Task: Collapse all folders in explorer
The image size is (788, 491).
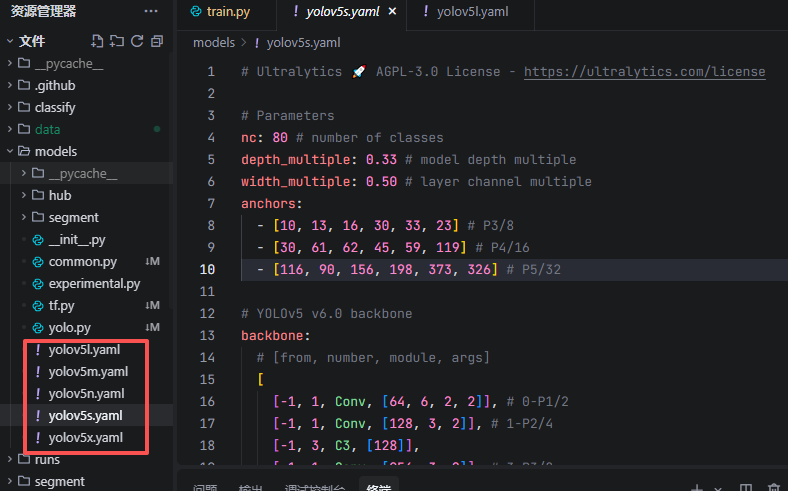Action: coord(157,41)
